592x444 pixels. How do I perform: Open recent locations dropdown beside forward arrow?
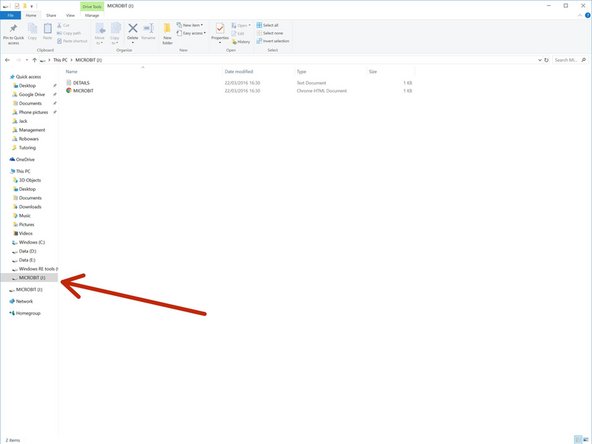(x=27, y=60)
